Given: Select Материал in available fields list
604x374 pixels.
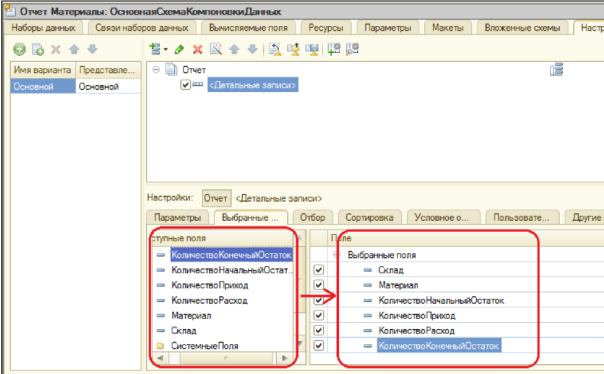Looking at the screenshot, I should coord(191,315).
